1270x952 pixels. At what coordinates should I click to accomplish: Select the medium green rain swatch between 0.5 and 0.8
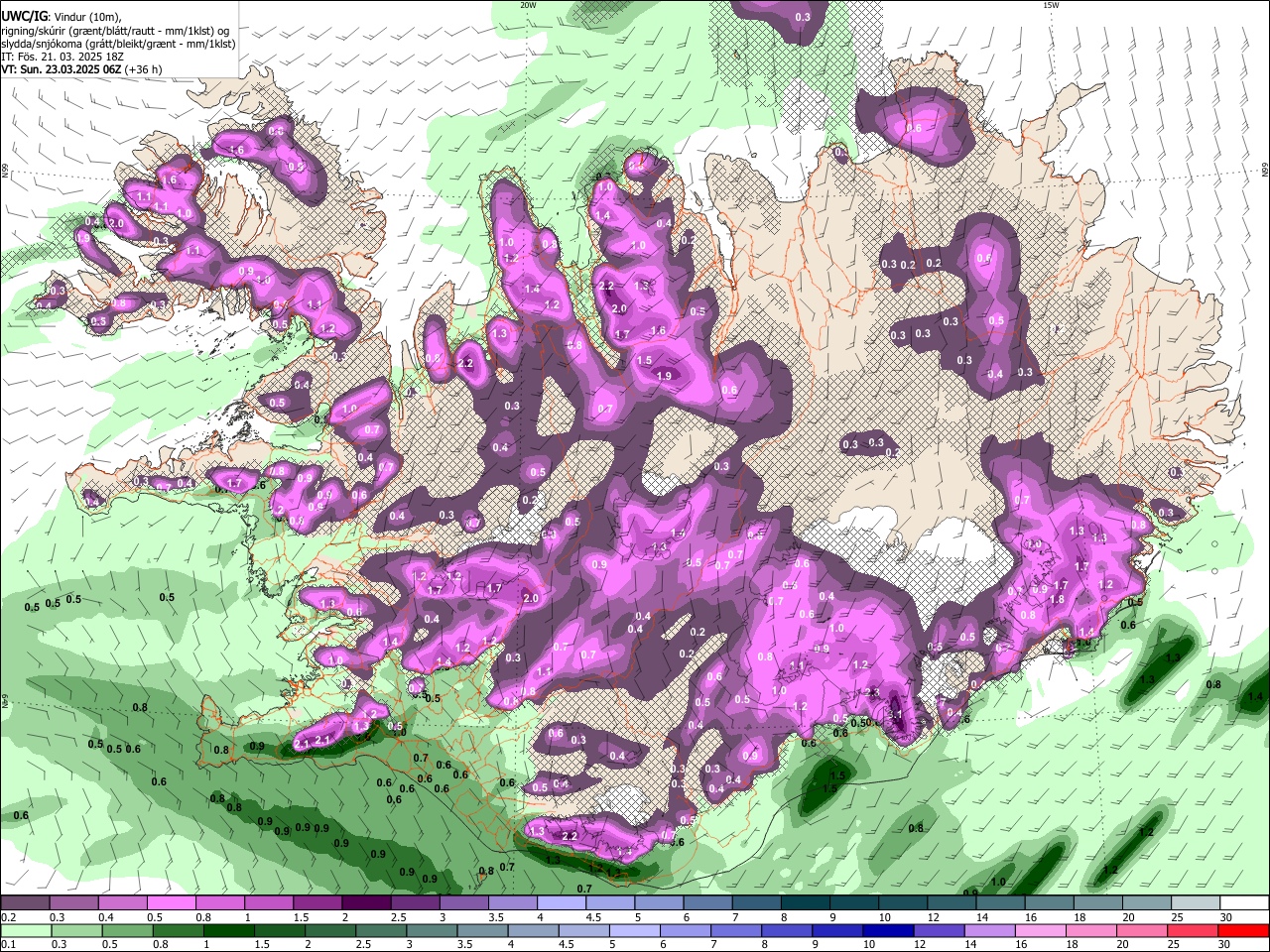pyautogui.click(x=128, y=930)
